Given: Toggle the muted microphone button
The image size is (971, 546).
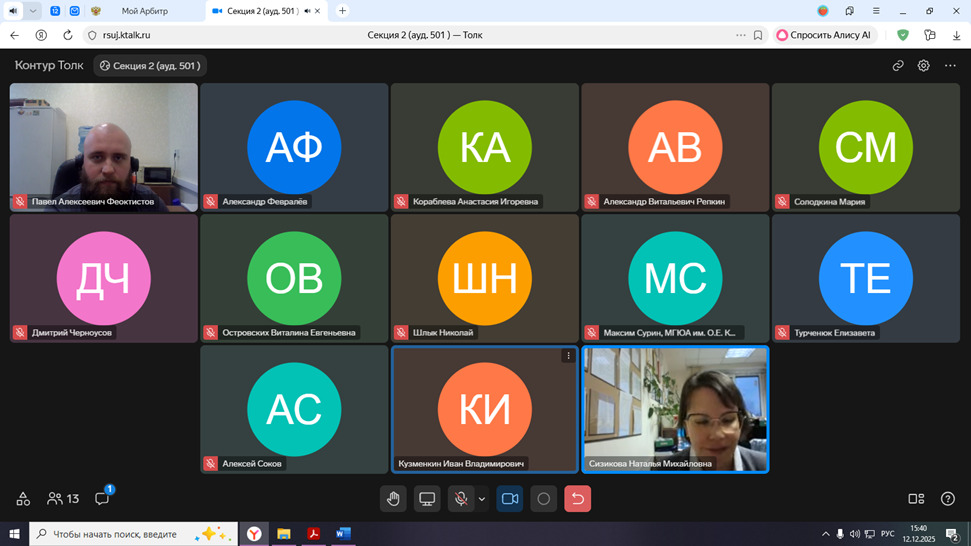Looking at the screenshot, I should tap(460, 499).
